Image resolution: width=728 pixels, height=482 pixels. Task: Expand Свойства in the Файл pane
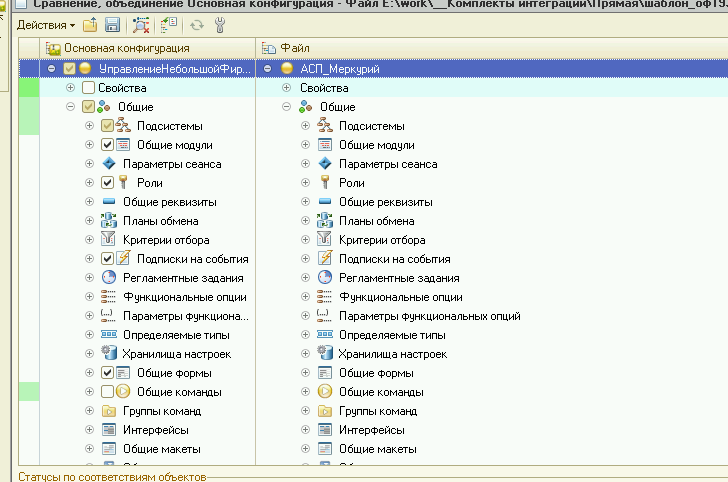(287, 88)
